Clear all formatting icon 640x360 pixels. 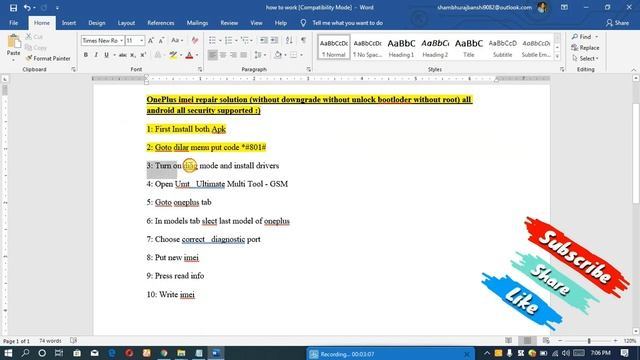195,40
